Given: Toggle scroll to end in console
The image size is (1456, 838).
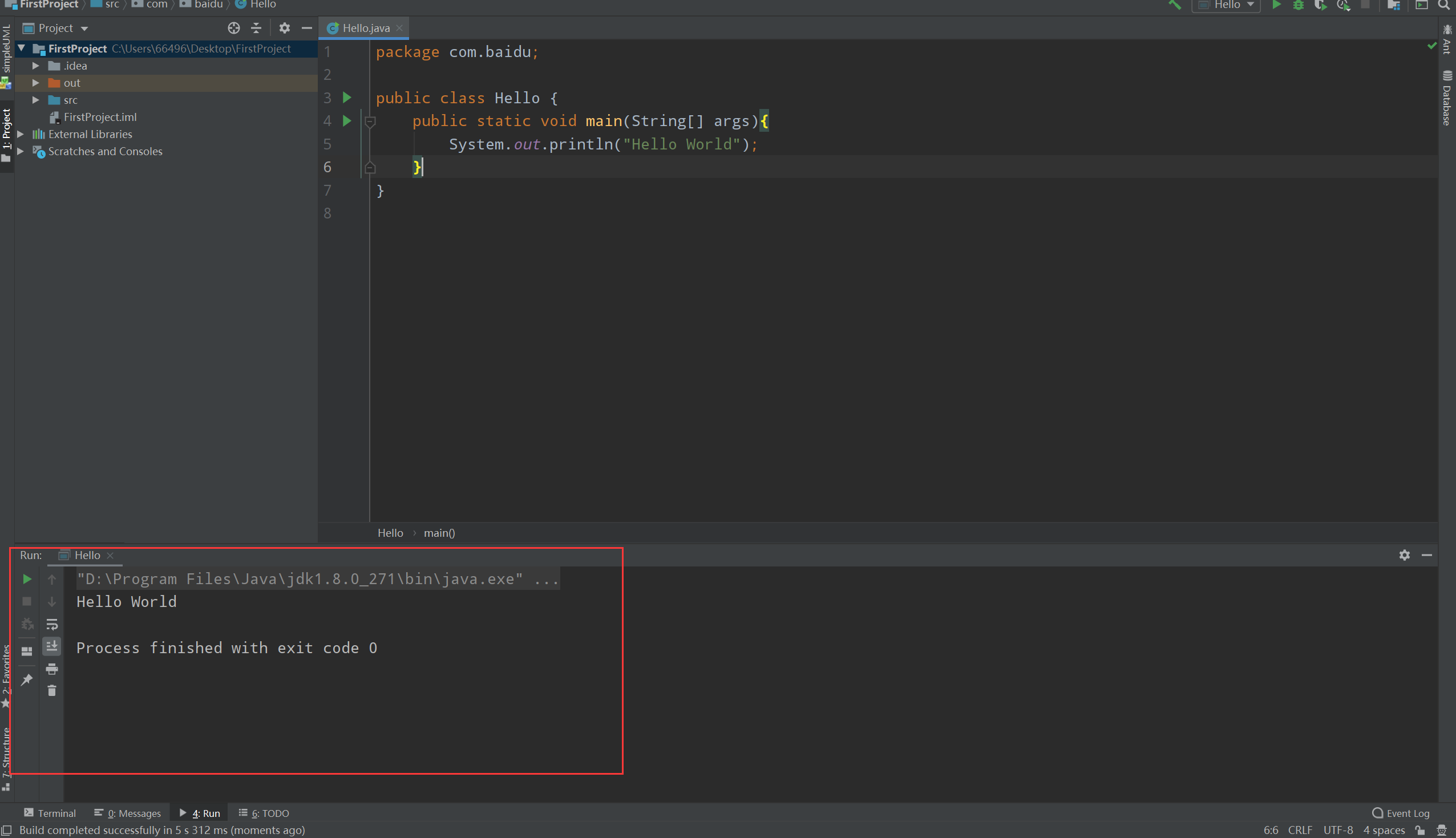Looking at the screenshot, I should [x=52, y=646].
